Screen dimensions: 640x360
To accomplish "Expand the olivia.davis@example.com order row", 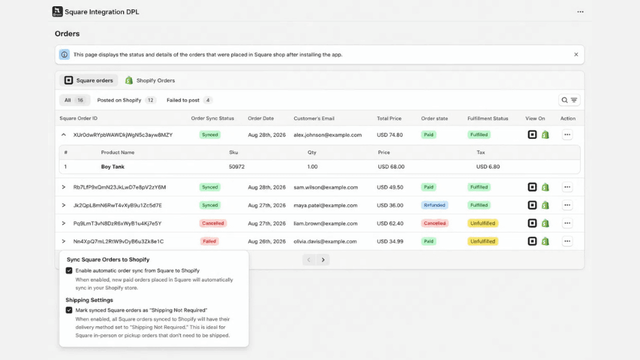I will pyautogui.click(x=64, y=241).
